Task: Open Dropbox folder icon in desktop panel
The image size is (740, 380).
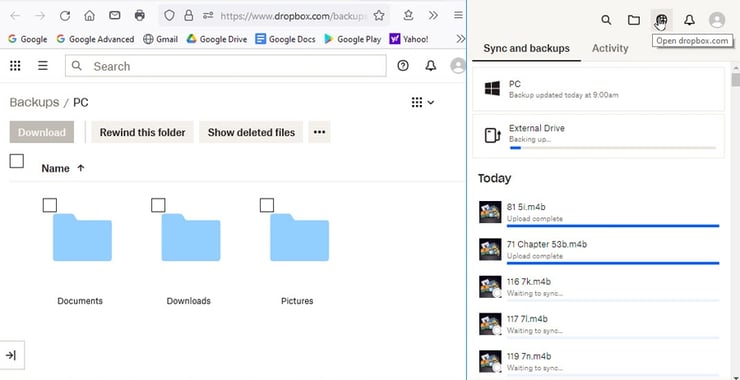Action: (634, 20)
